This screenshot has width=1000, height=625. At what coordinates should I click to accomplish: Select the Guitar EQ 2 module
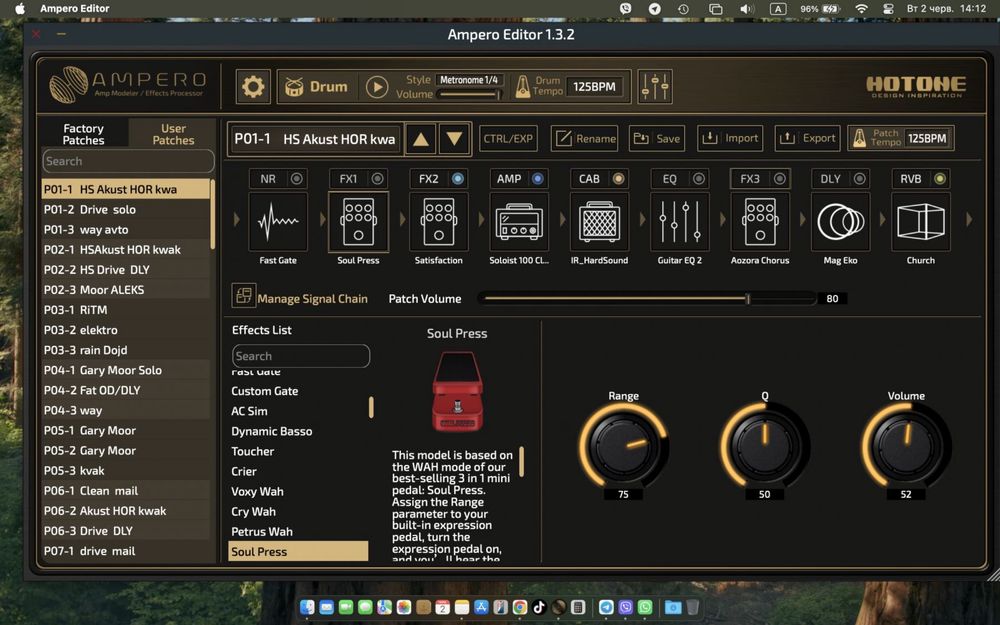pos(680,222)
